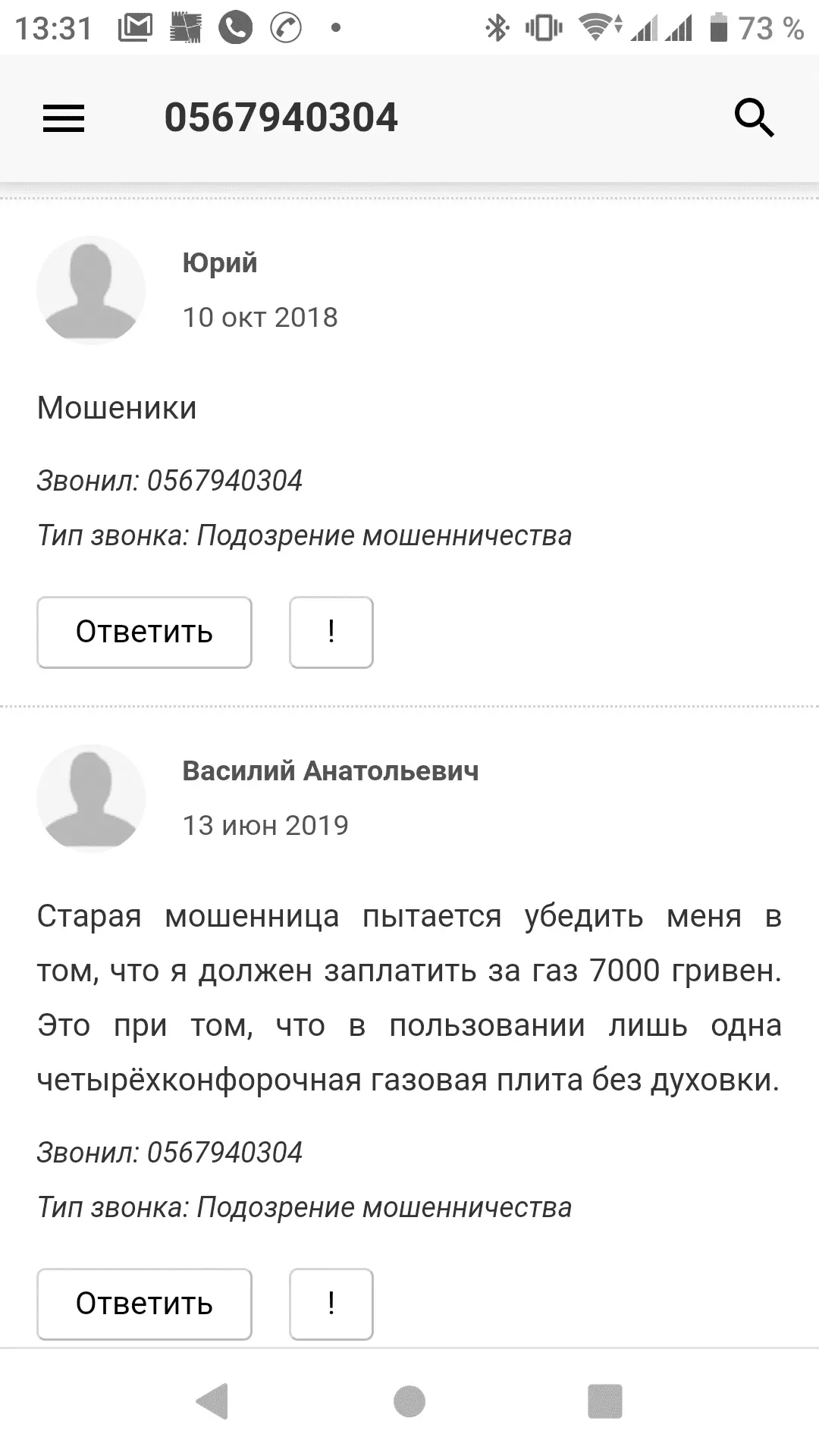Tap the phone call notification icon
819x1456 pixels.
click(x=236, y=29)
